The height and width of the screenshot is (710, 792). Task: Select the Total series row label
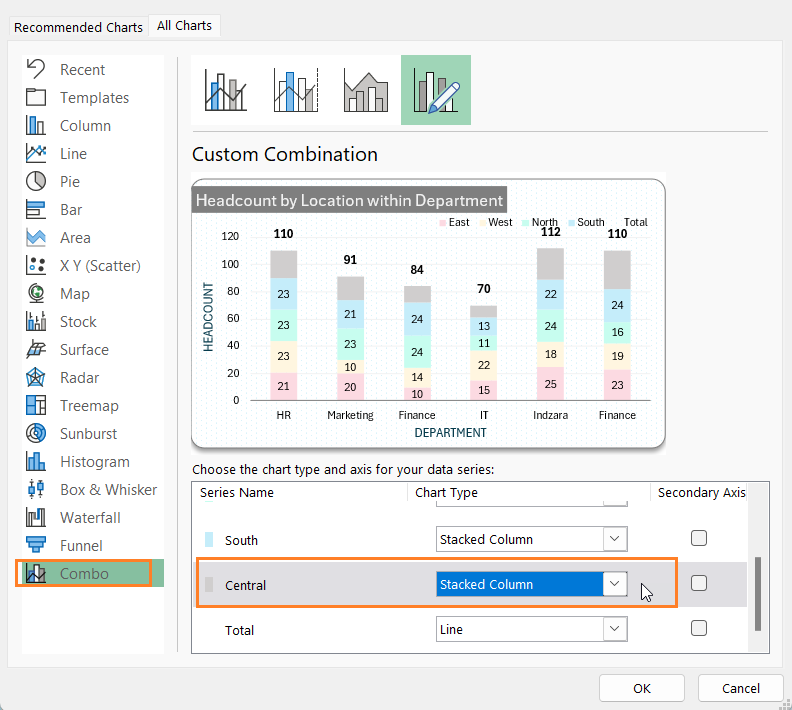pos(239,630)
